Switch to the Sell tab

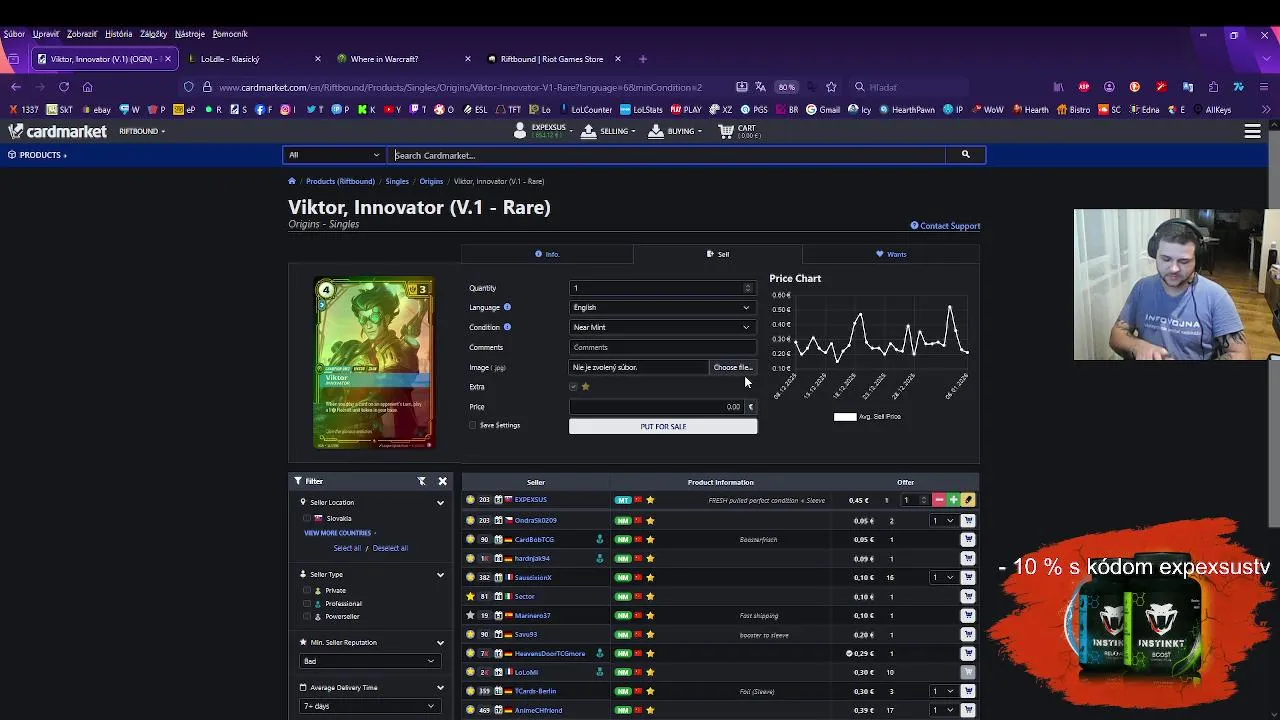[718, 254]
